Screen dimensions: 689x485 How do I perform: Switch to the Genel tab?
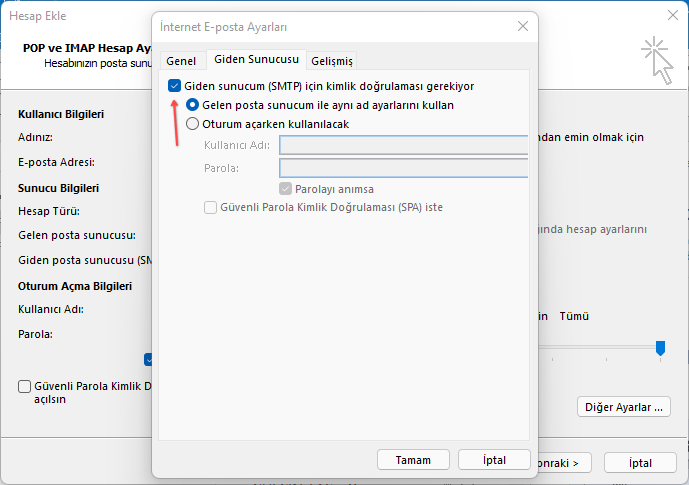coord(180,61)
